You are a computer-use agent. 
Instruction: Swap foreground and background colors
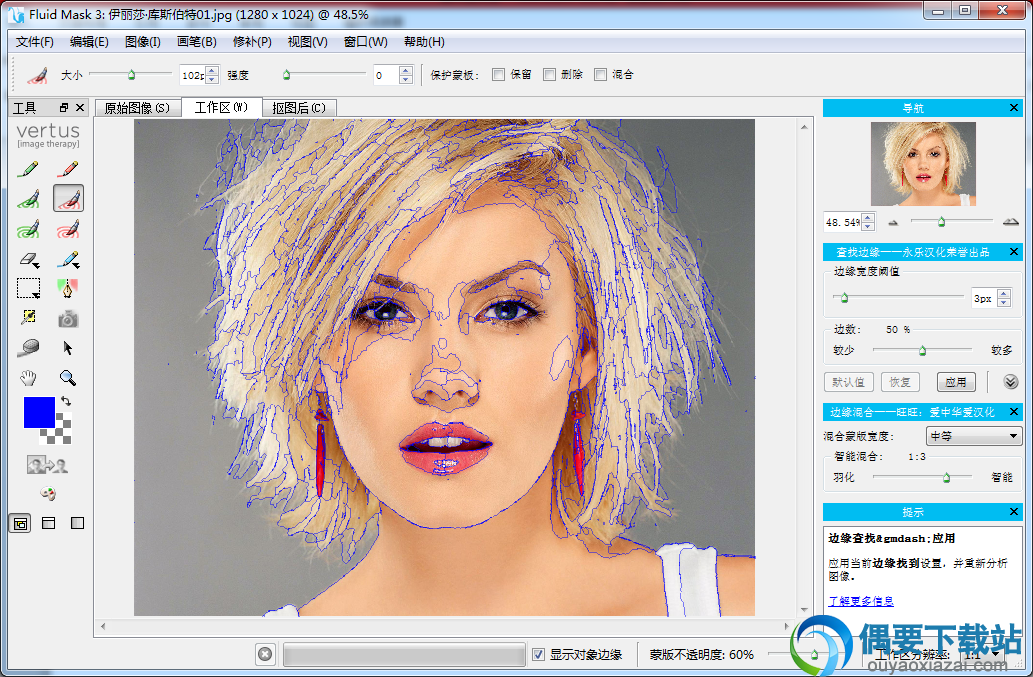(x=65, y=400)
